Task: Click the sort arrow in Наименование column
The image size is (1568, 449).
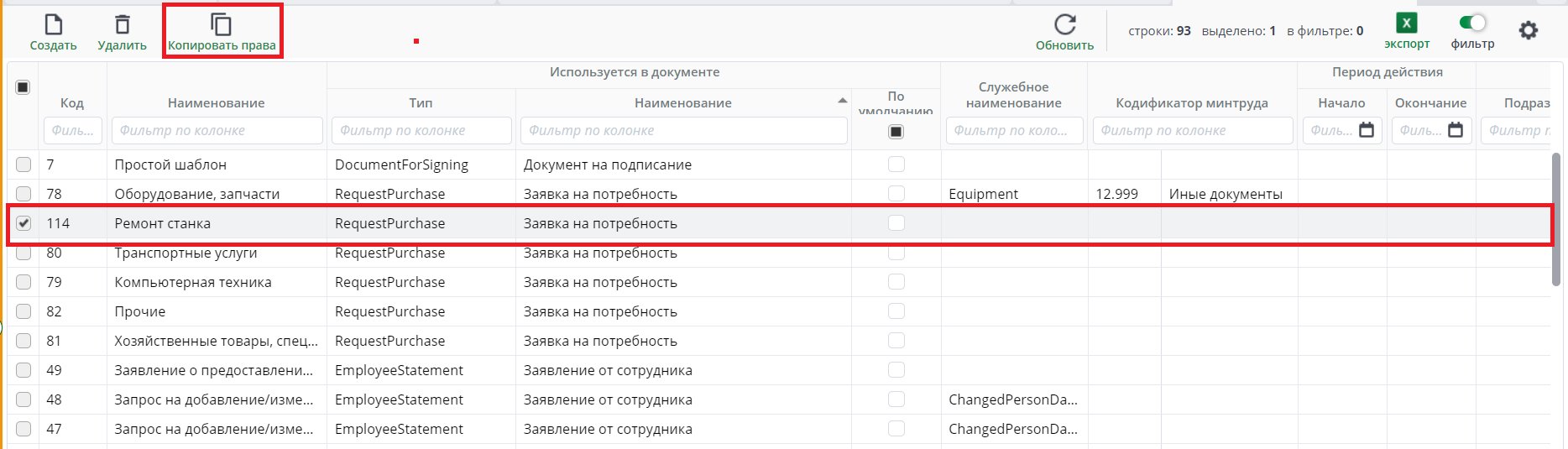Action: tap(842, 102)
